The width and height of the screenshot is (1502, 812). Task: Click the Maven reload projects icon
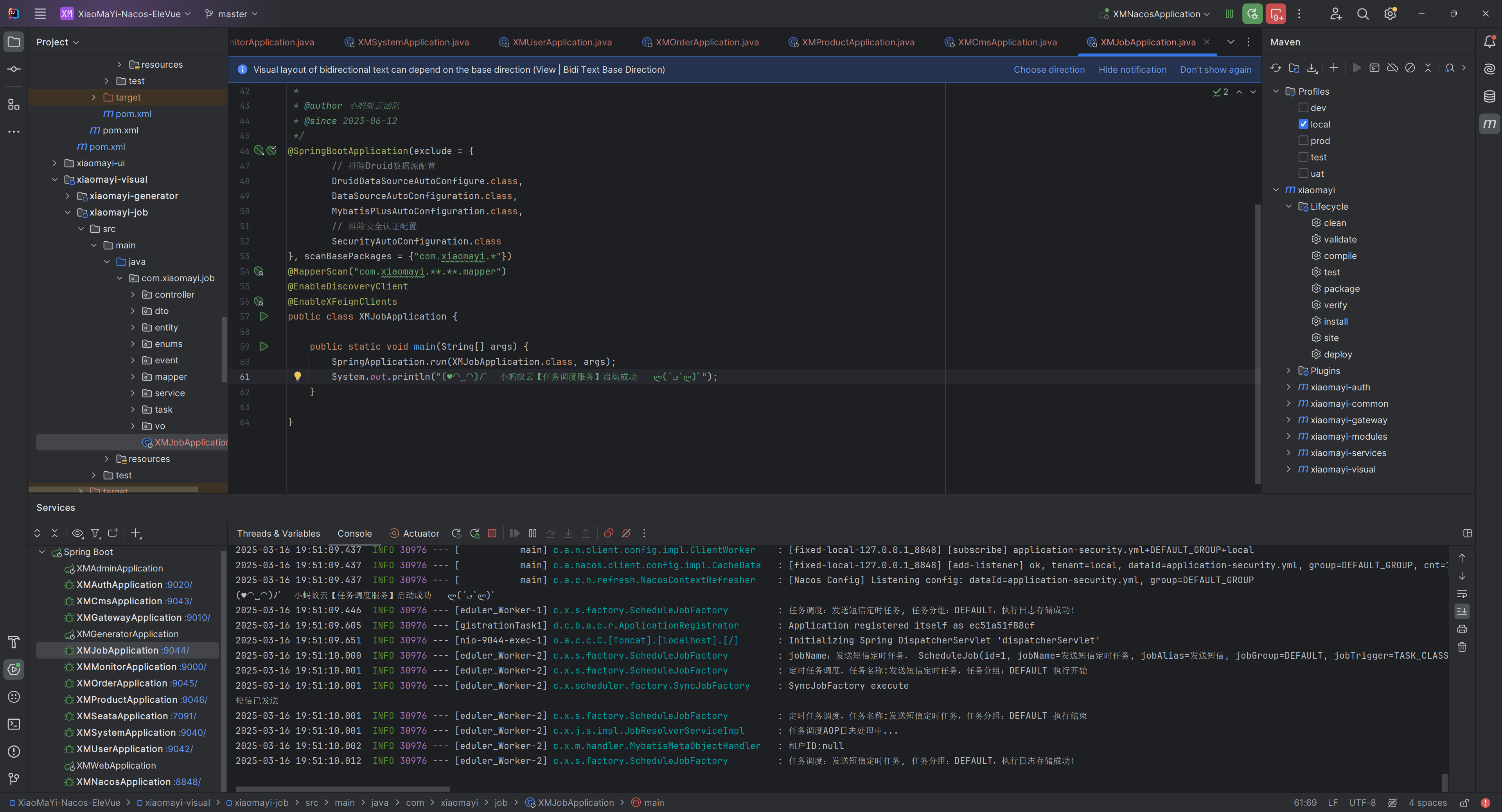click(x=1276, y=68)
